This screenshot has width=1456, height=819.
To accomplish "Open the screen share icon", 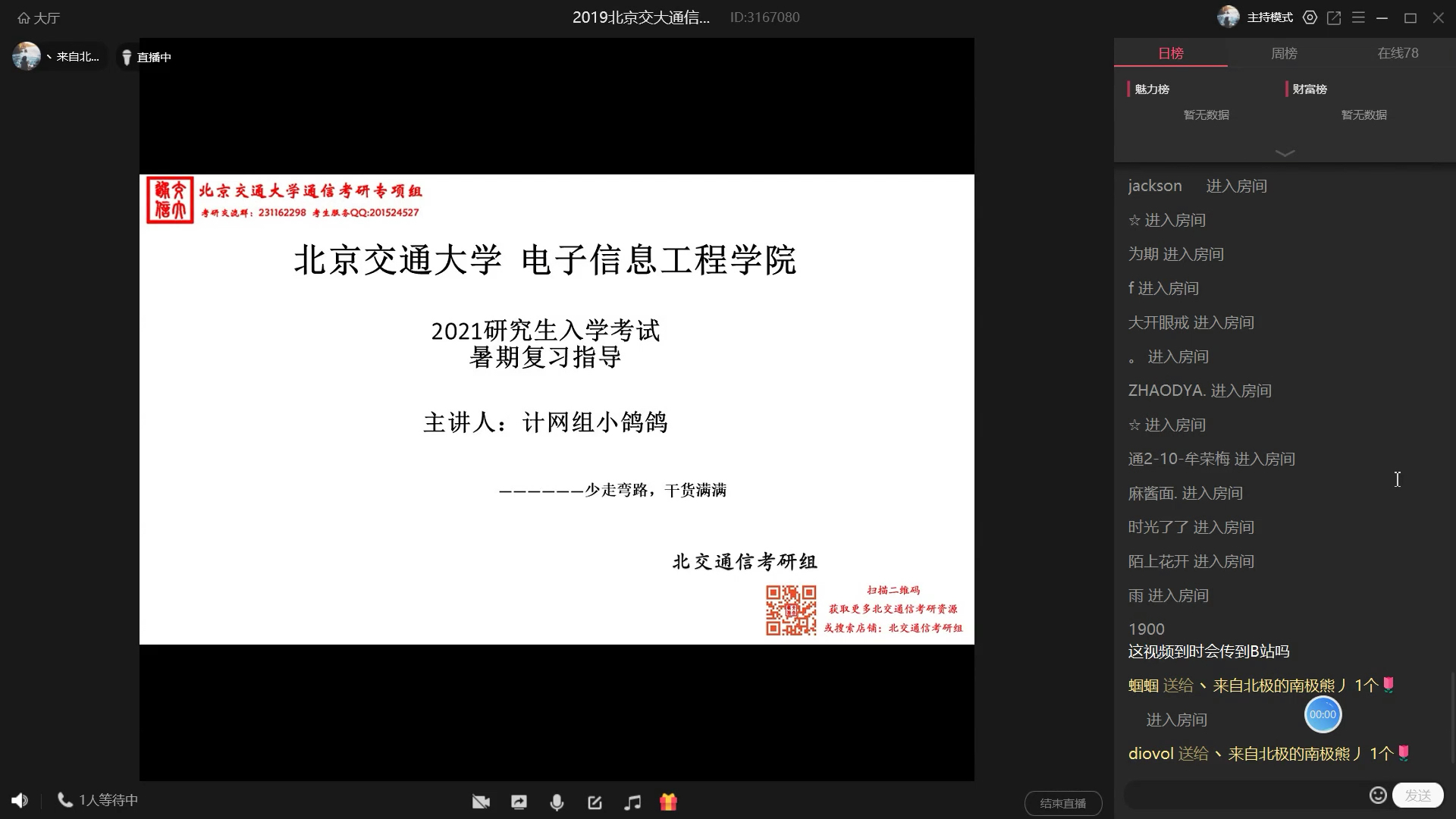I will 519,802.
